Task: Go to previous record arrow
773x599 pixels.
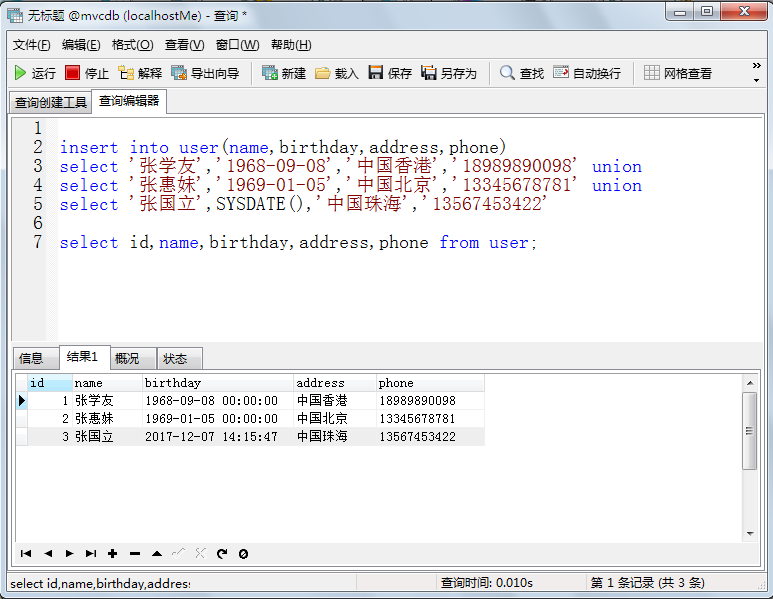Action: point(48,554)
